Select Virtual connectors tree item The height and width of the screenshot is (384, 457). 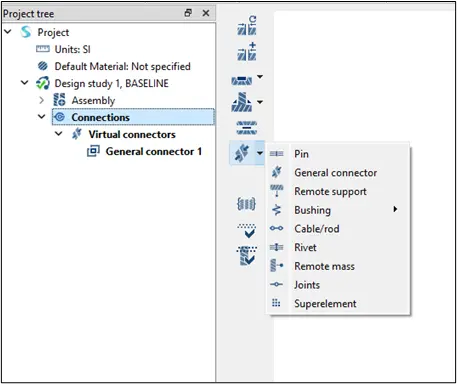click(x=132, y=134)
